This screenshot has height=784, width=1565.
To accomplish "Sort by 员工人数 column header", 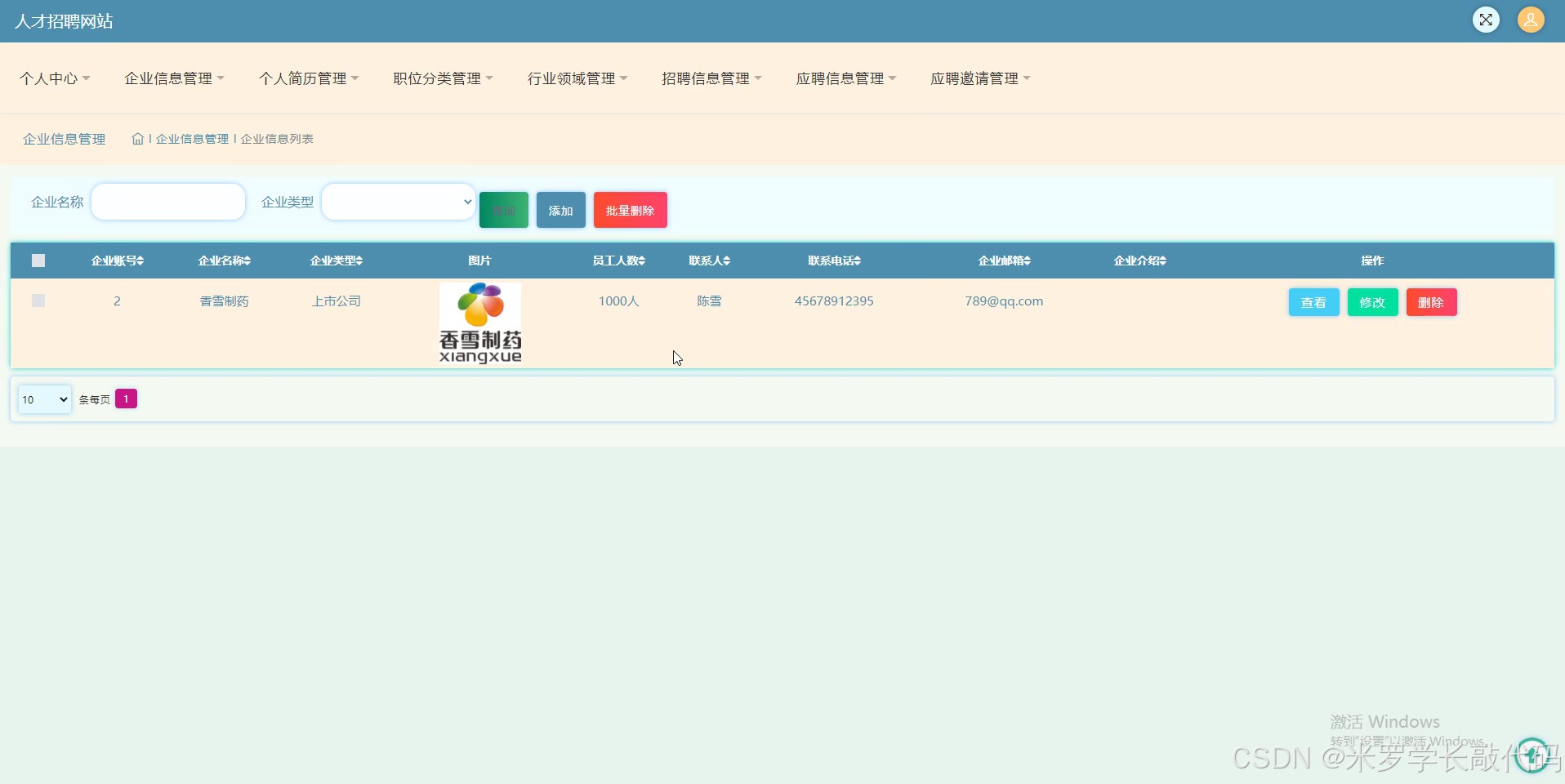I will 618,261.
